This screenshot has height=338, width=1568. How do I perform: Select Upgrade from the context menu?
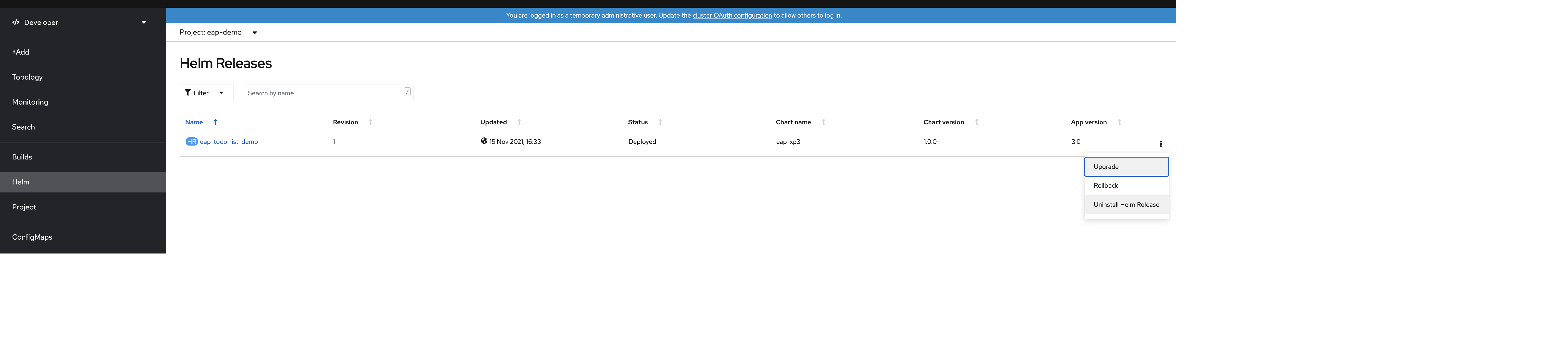[1126, 166]
